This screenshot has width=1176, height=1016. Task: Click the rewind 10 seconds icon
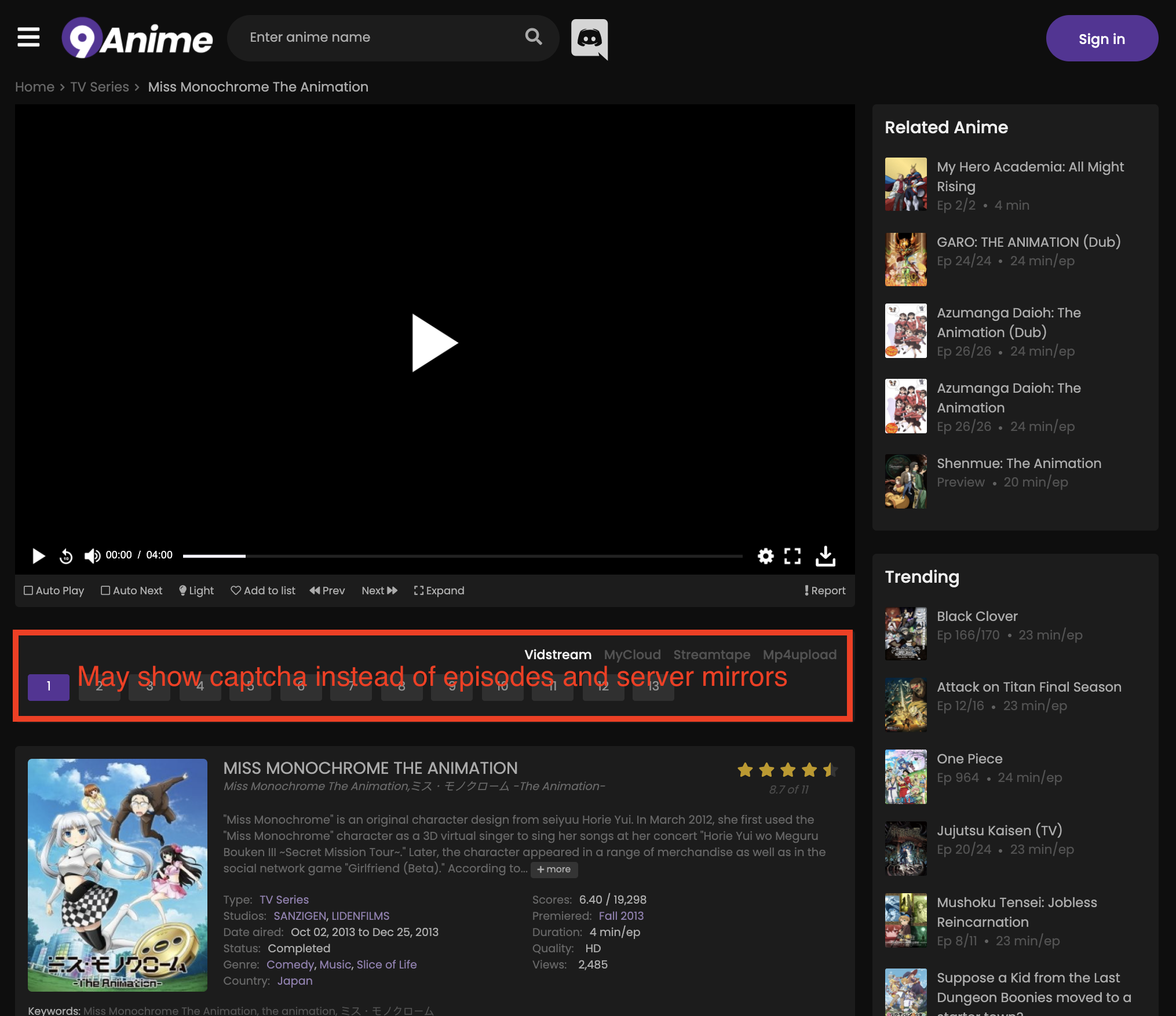[65, 555]
